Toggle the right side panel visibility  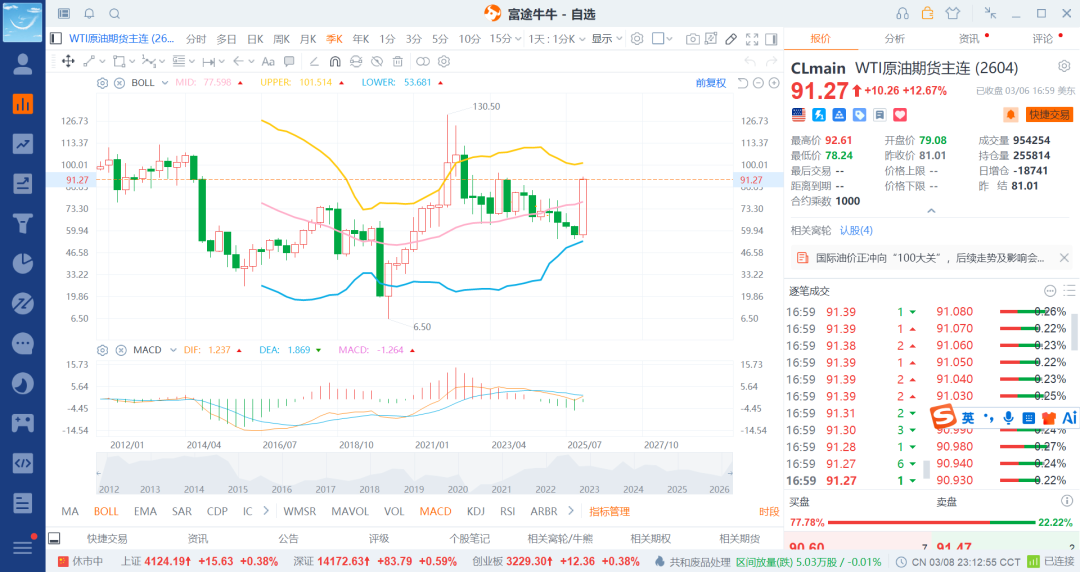(770, 39)
